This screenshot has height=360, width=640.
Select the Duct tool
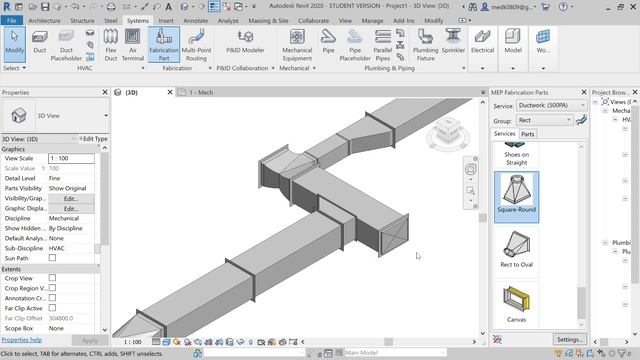click(x=40, y=43)
